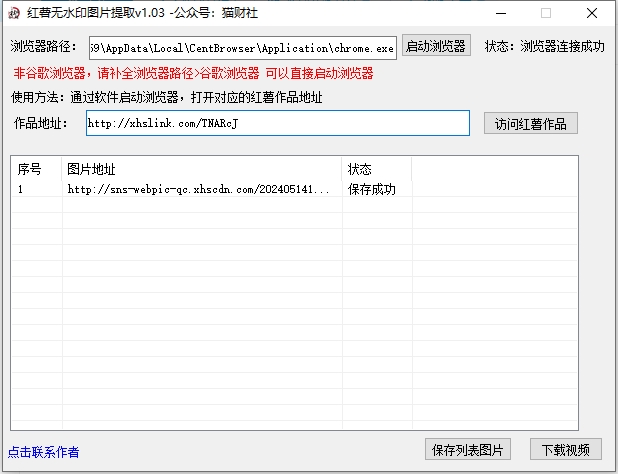618x474 pixels.
Task: Close the 红薯无水印图片提取 window
Action: pyautogui.click(x=592, y=13)
